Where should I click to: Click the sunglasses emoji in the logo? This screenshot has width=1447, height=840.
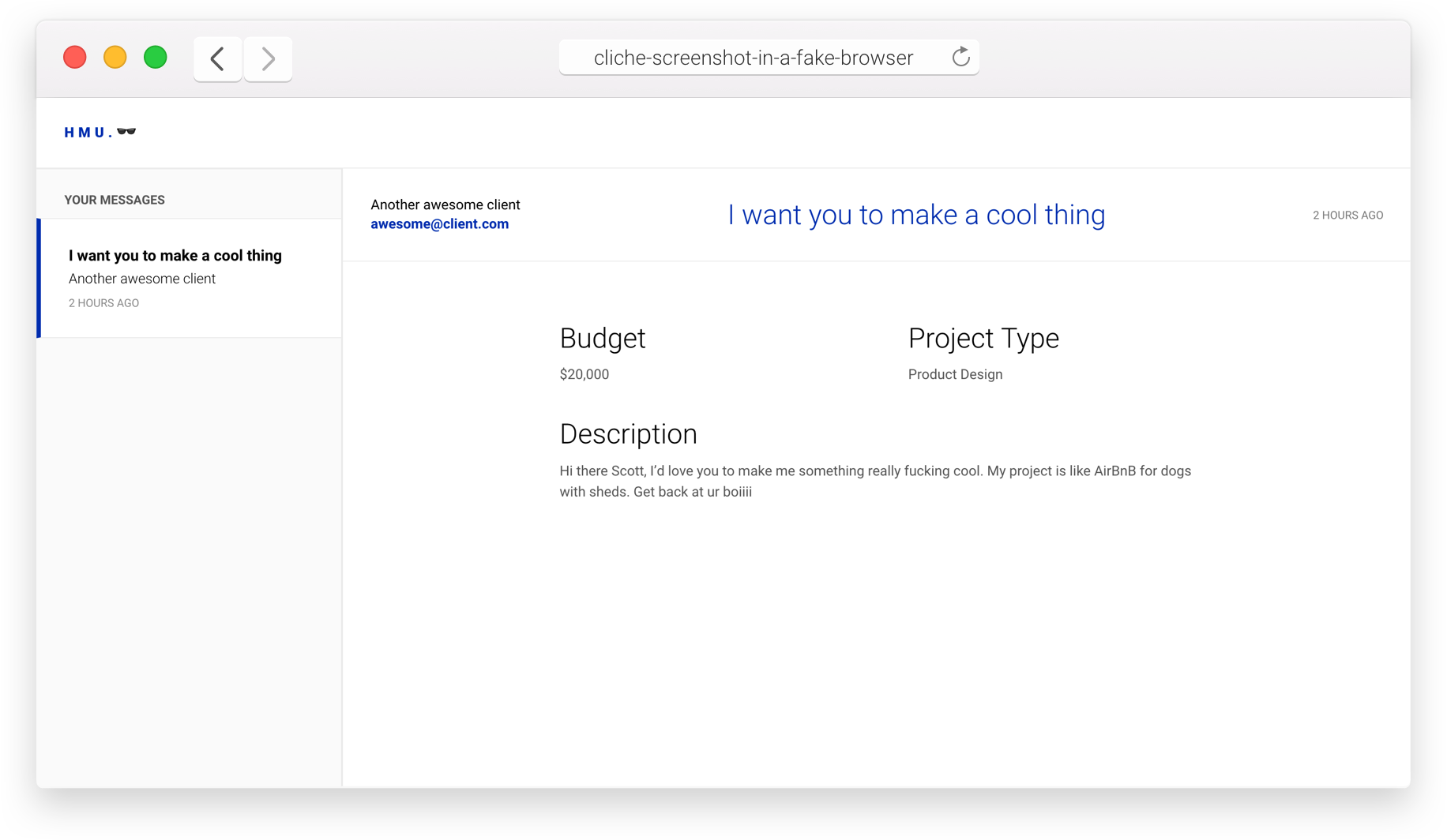pyautogui.click(x=126, y=131)
